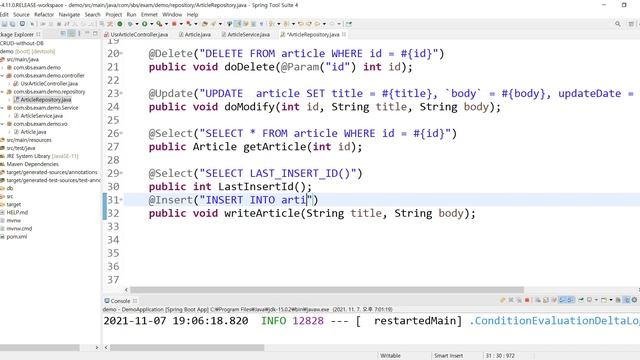This screenshot has width=640, height=360.
Task: Toggle Scroll Lock in Console toolbar
Action: click(546, 300)
